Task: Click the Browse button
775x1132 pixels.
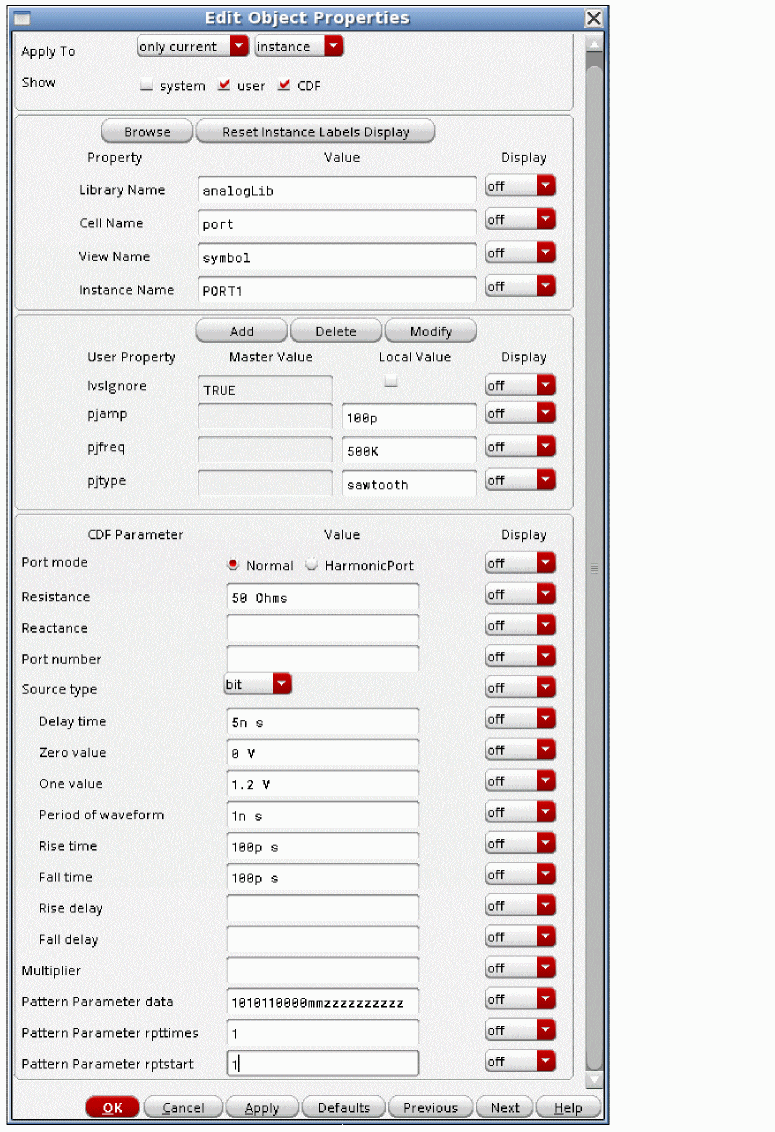Action: point(147,132)
